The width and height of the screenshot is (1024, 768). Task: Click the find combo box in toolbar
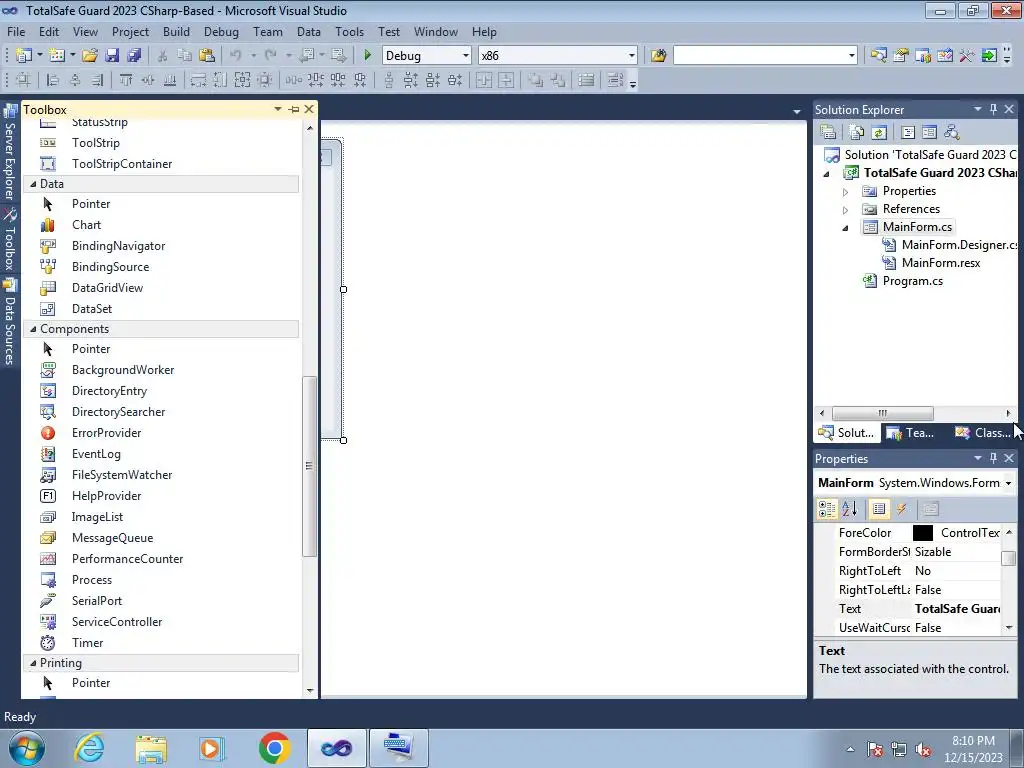(x=765, y=56)
